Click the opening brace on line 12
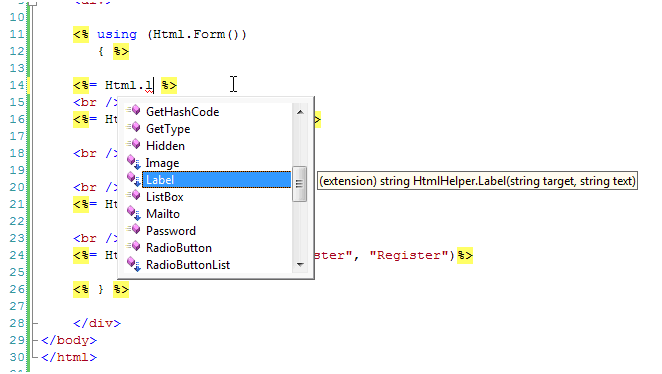Image resolution: width=662 pixels, height=374 pixels. [x=100, y=51]
